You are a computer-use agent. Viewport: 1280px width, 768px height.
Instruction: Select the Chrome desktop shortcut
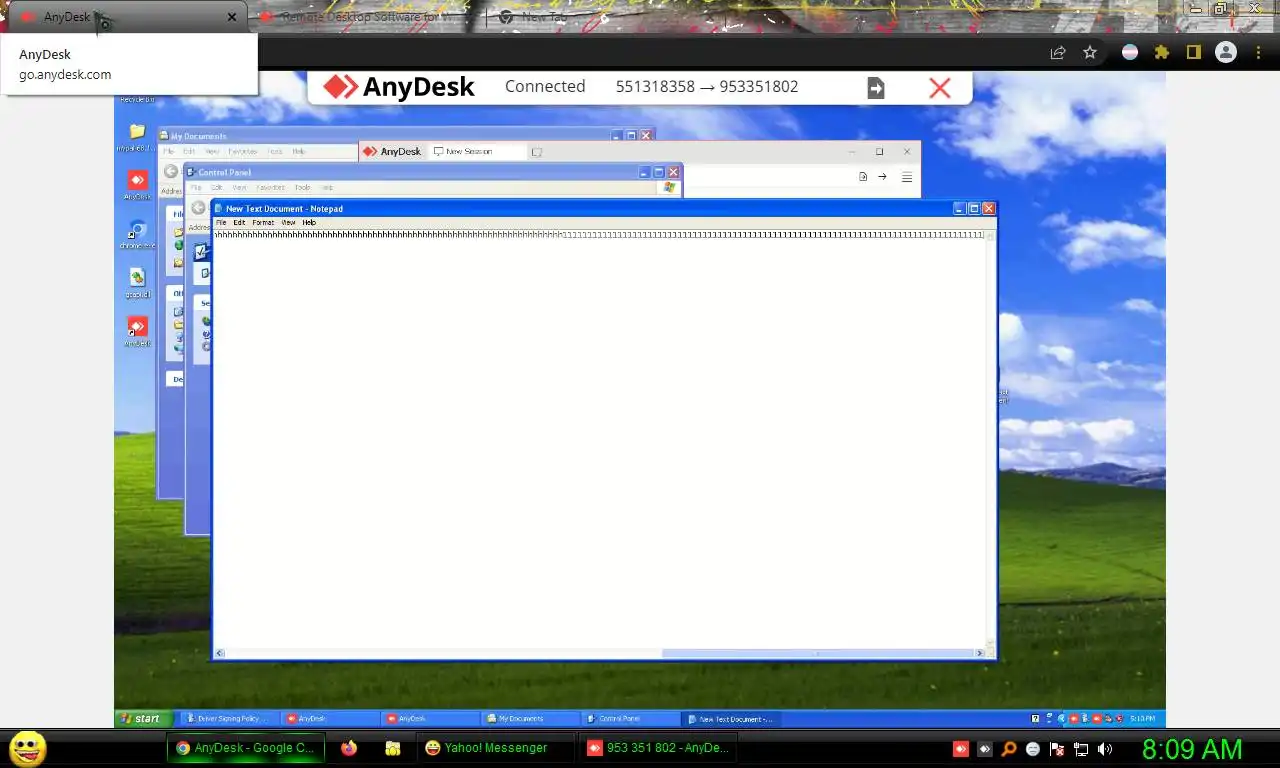[x=137, y=233]
